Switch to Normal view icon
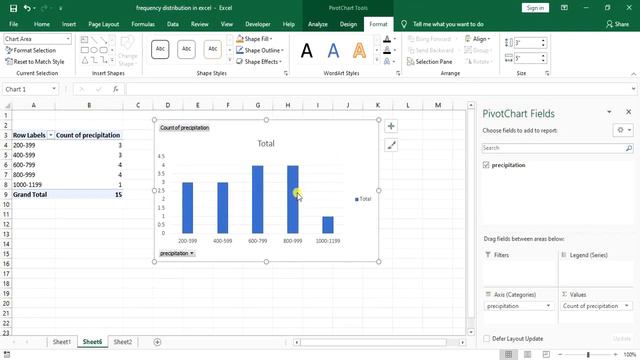640x360 pixels. pos(509,354)
